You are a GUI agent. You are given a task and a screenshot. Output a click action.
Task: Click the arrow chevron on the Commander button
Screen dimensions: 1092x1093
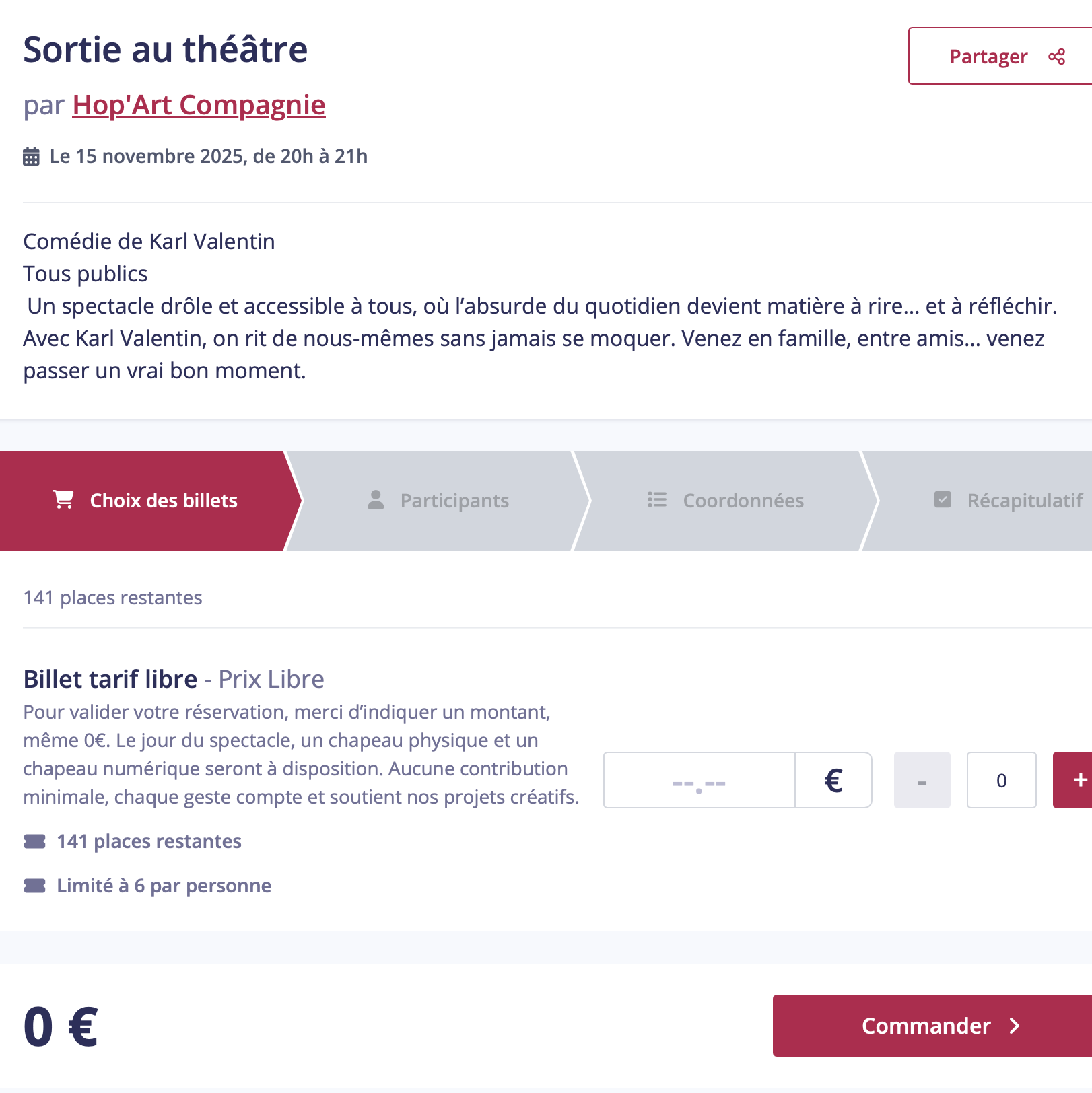coord(1015,1026)
